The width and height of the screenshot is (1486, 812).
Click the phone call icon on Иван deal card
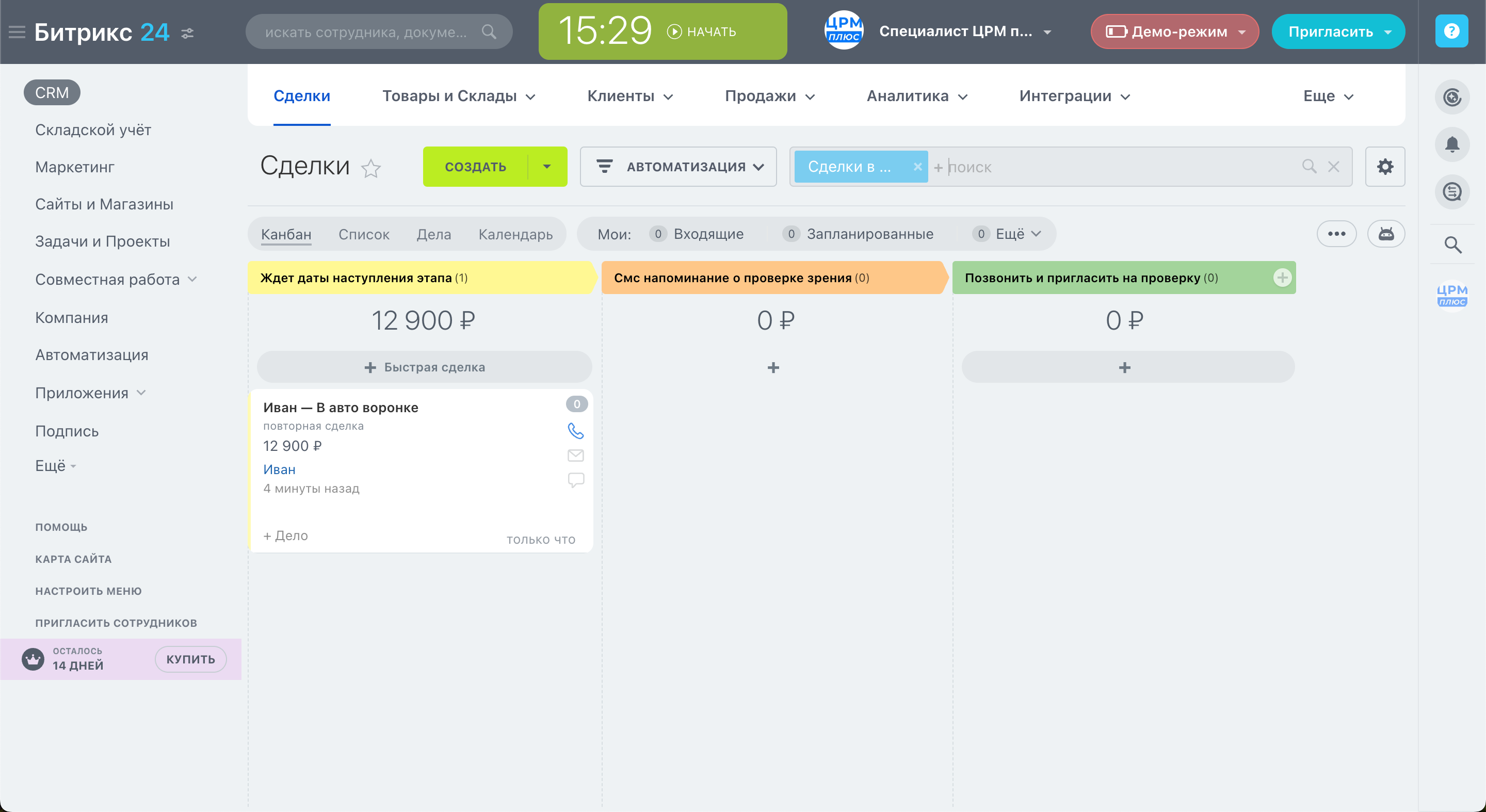(575, 430)
